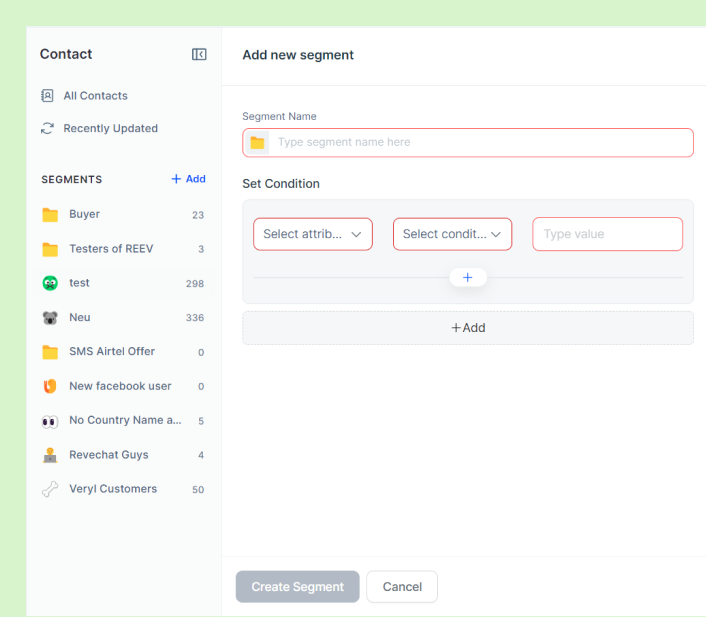Click the +Add condition group button
The image size is (706, 617).
[468, 328]
